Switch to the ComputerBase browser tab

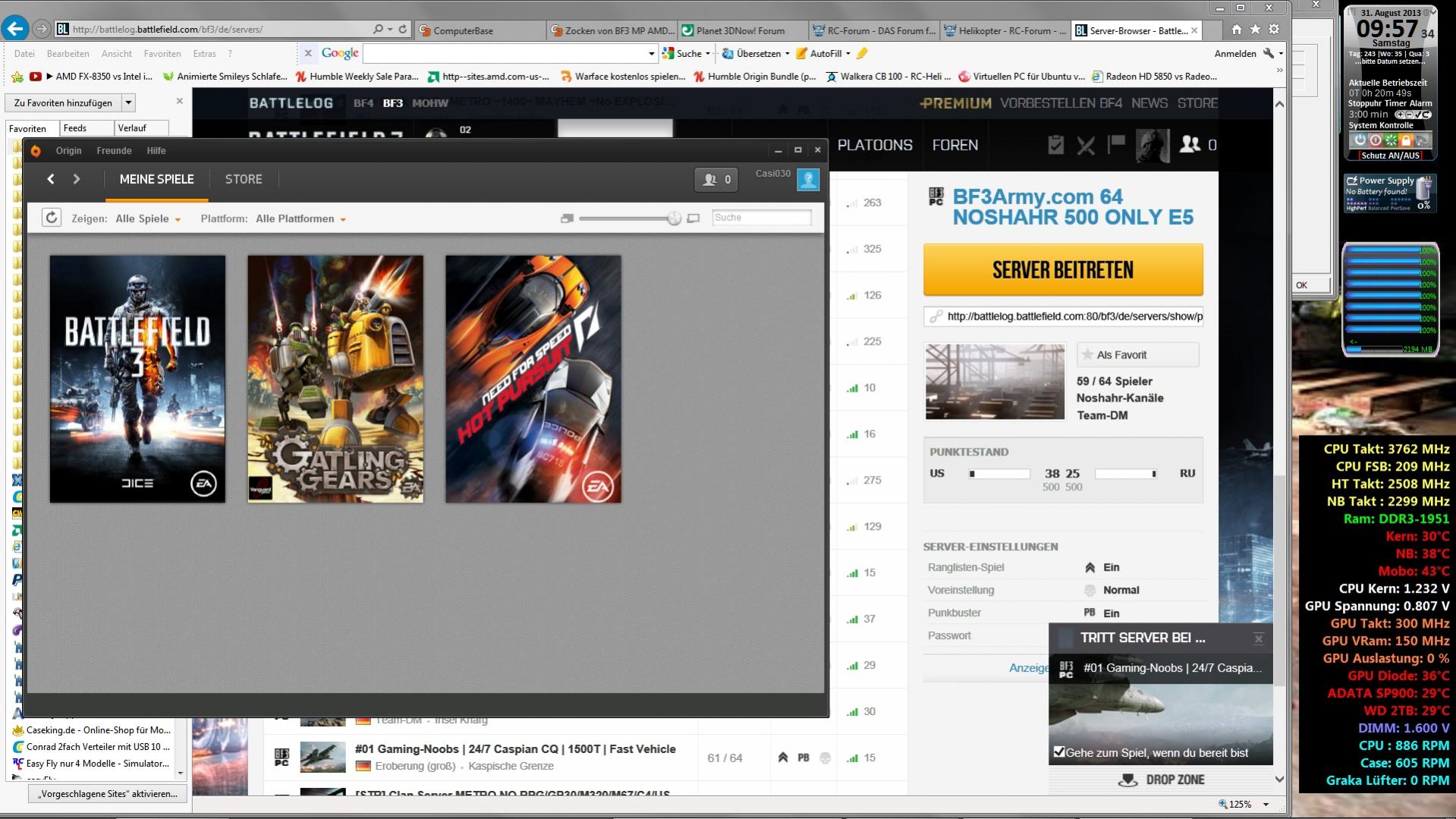[x=479, y=30]
